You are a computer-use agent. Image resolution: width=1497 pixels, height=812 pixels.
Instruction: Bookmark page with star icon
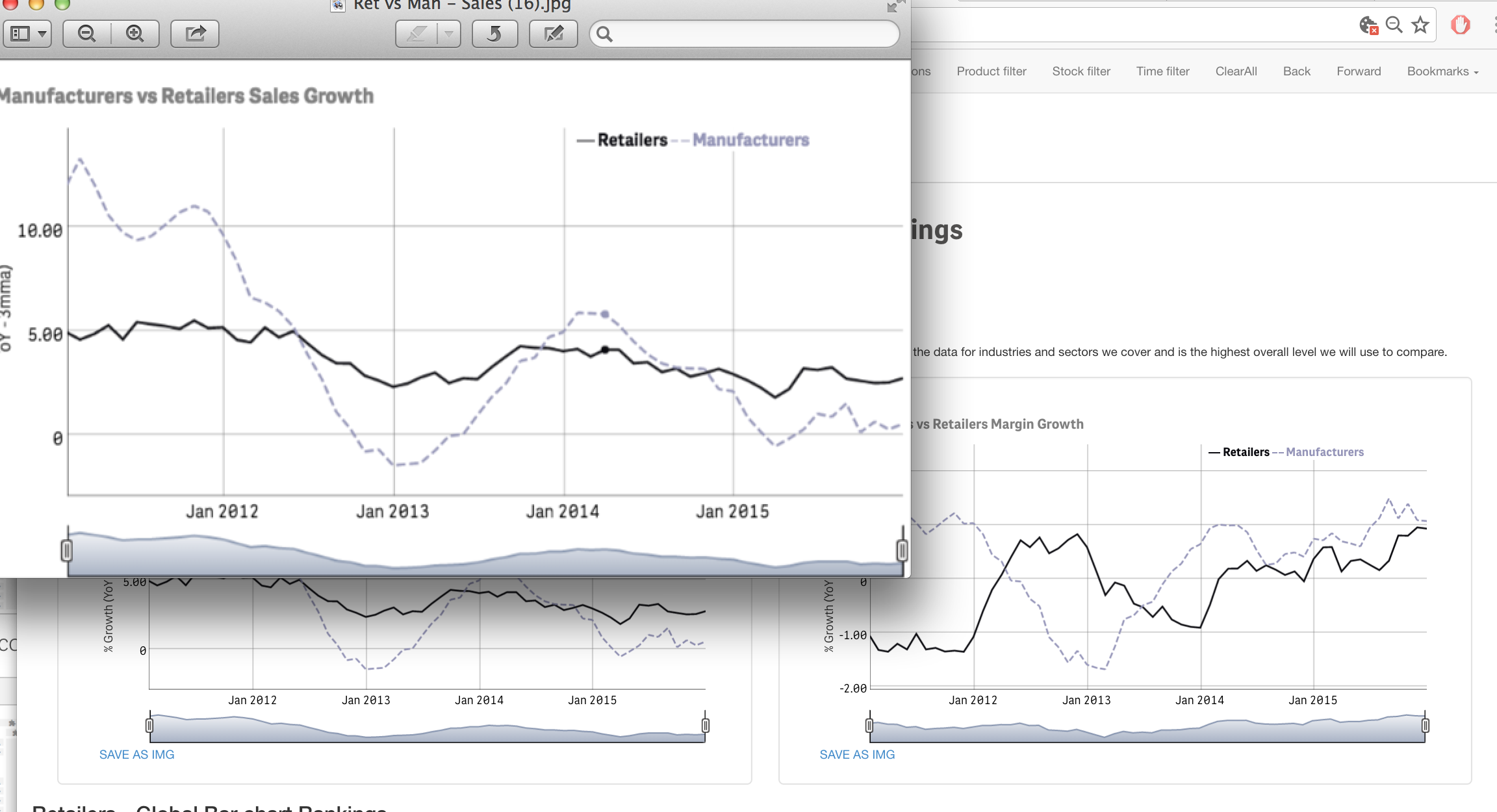pyautogui.click(x=1420, y=25)
